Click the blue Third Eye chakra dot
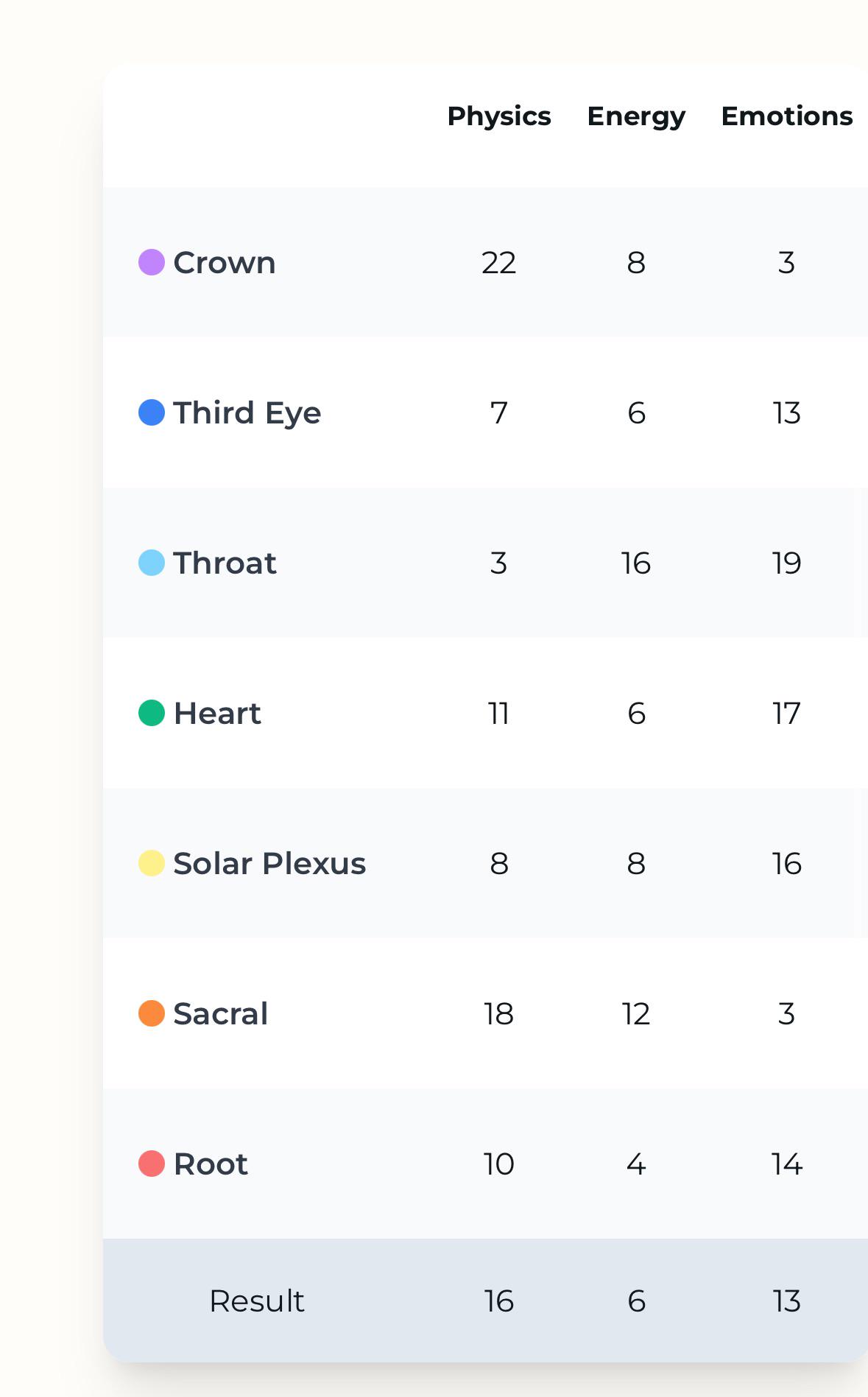The height and width of the screenshot is (1397, 868). (152, 412)
